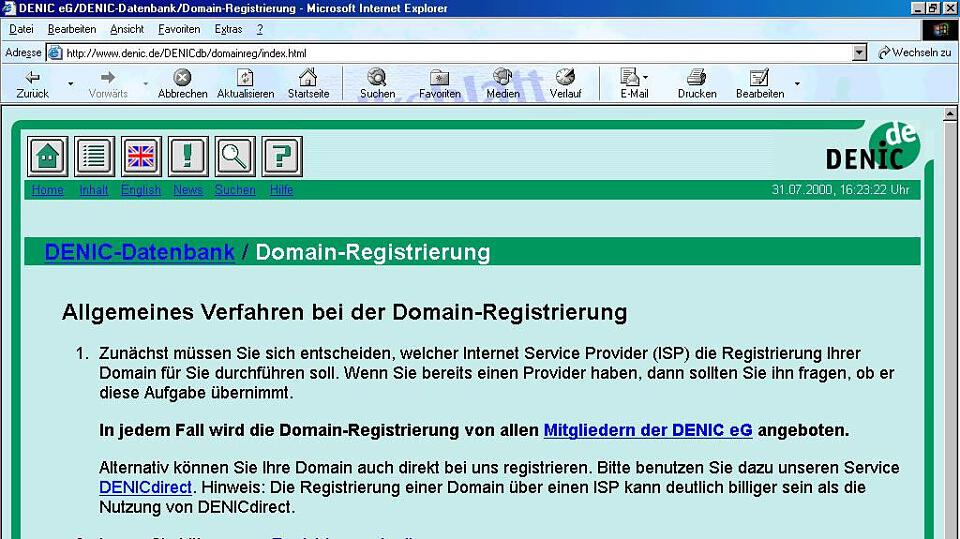This screenshot has height=539, width=960.
Task: Open the Extras menu
Action: pos(228,29)
